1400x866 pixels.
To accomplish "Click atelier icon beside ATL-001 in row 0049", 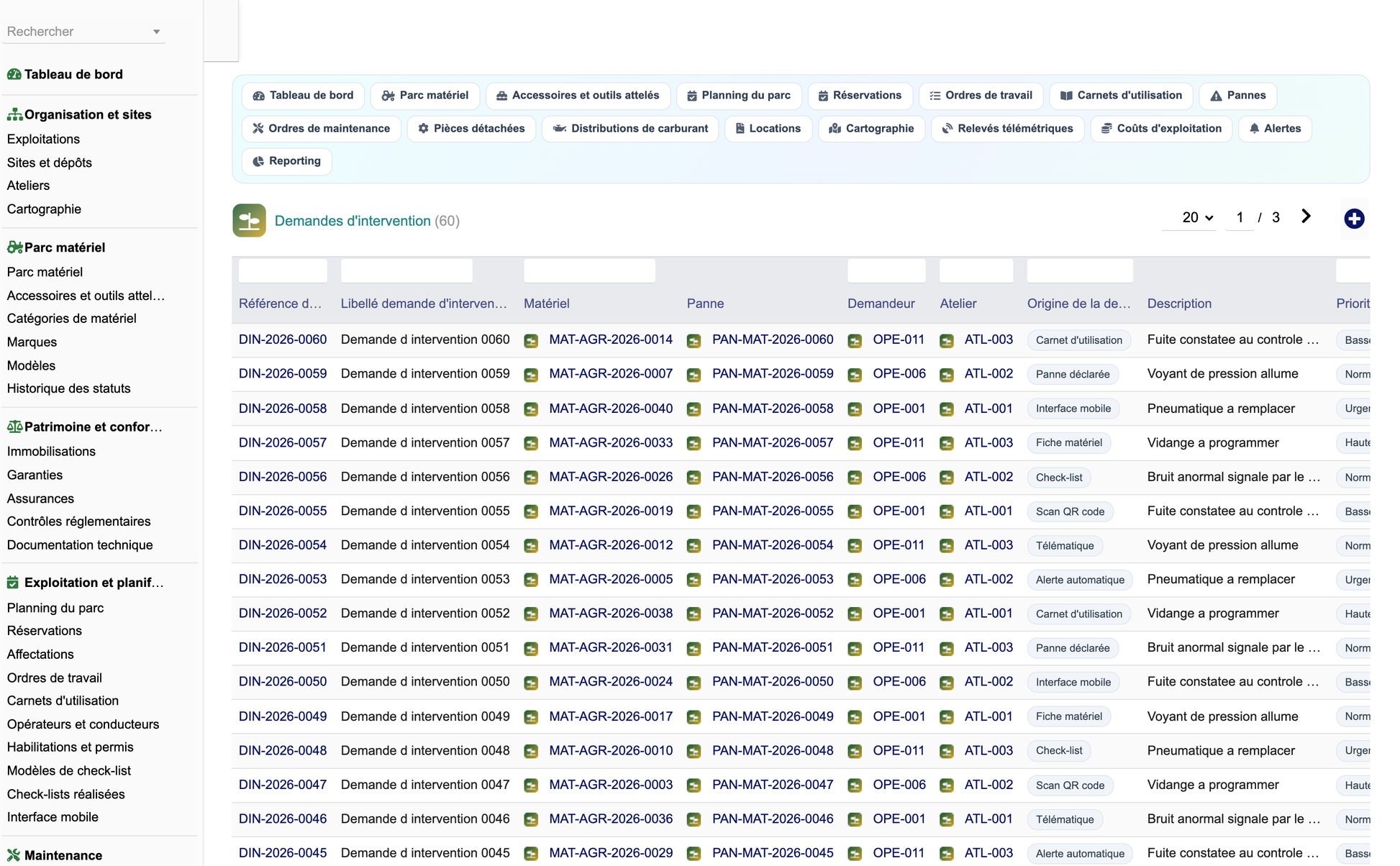I will coord(947,717).
